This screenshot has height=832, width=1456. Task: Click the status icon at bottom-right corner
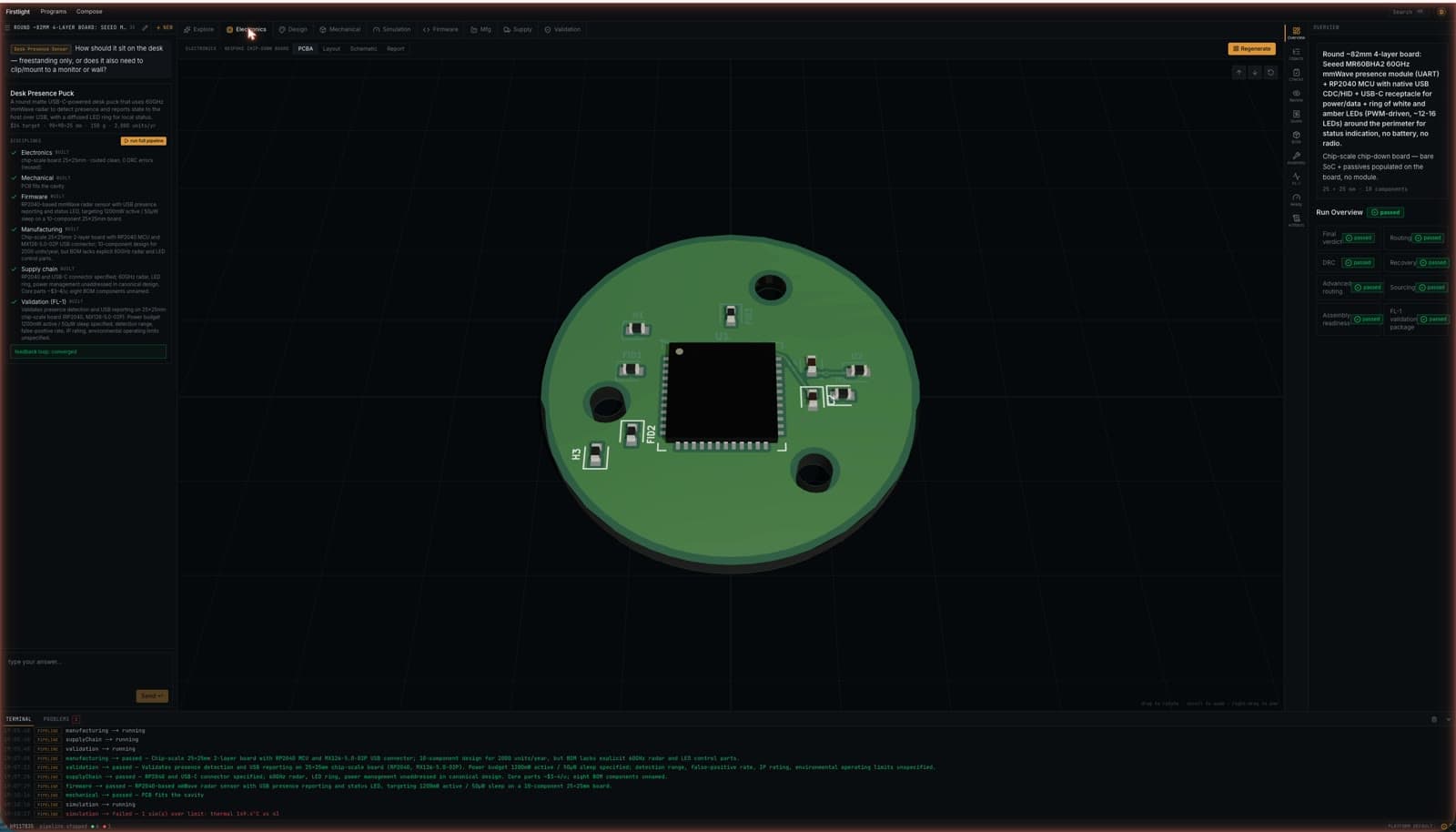[x=1444, y=826]
